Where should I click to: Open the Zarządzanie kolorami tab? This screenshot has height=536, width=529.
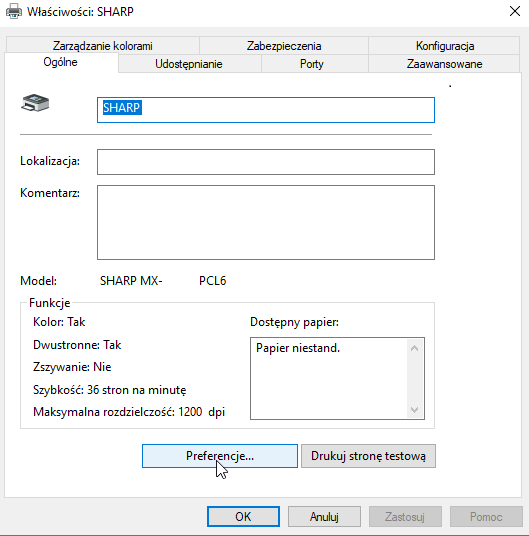tap(103, 45)
